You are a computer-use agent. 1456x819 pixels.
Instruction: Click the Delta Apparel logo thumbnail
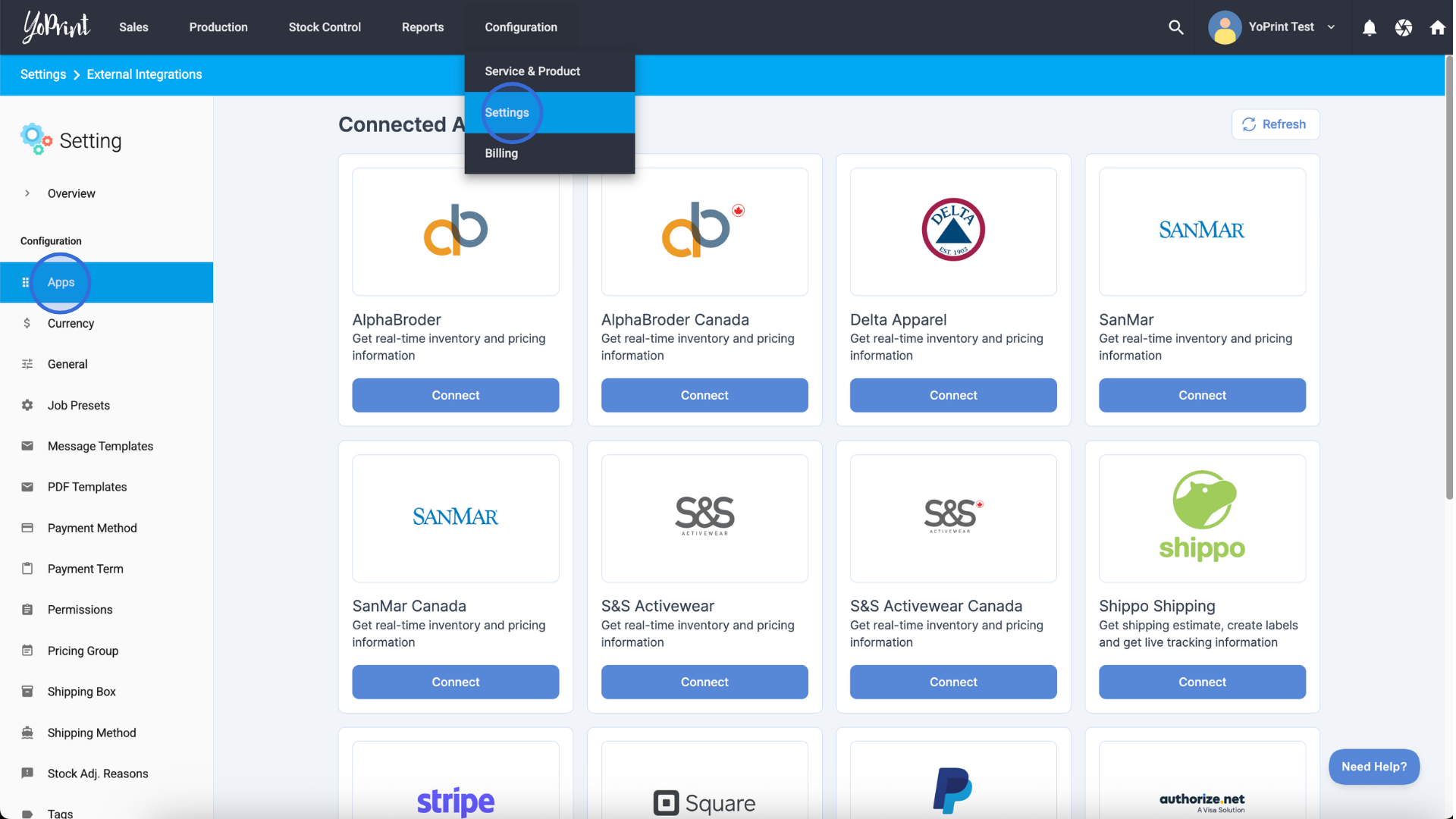953,231
